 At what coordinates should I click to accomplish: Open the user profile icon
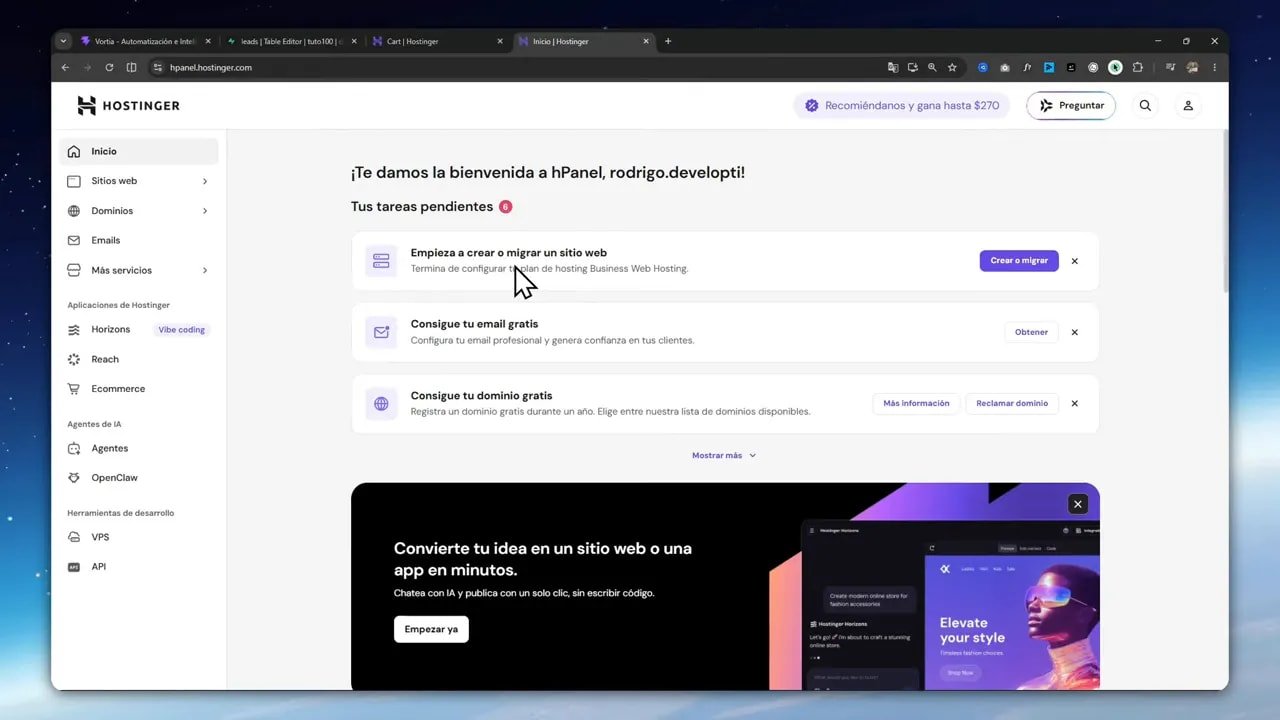coord(1188,105)
